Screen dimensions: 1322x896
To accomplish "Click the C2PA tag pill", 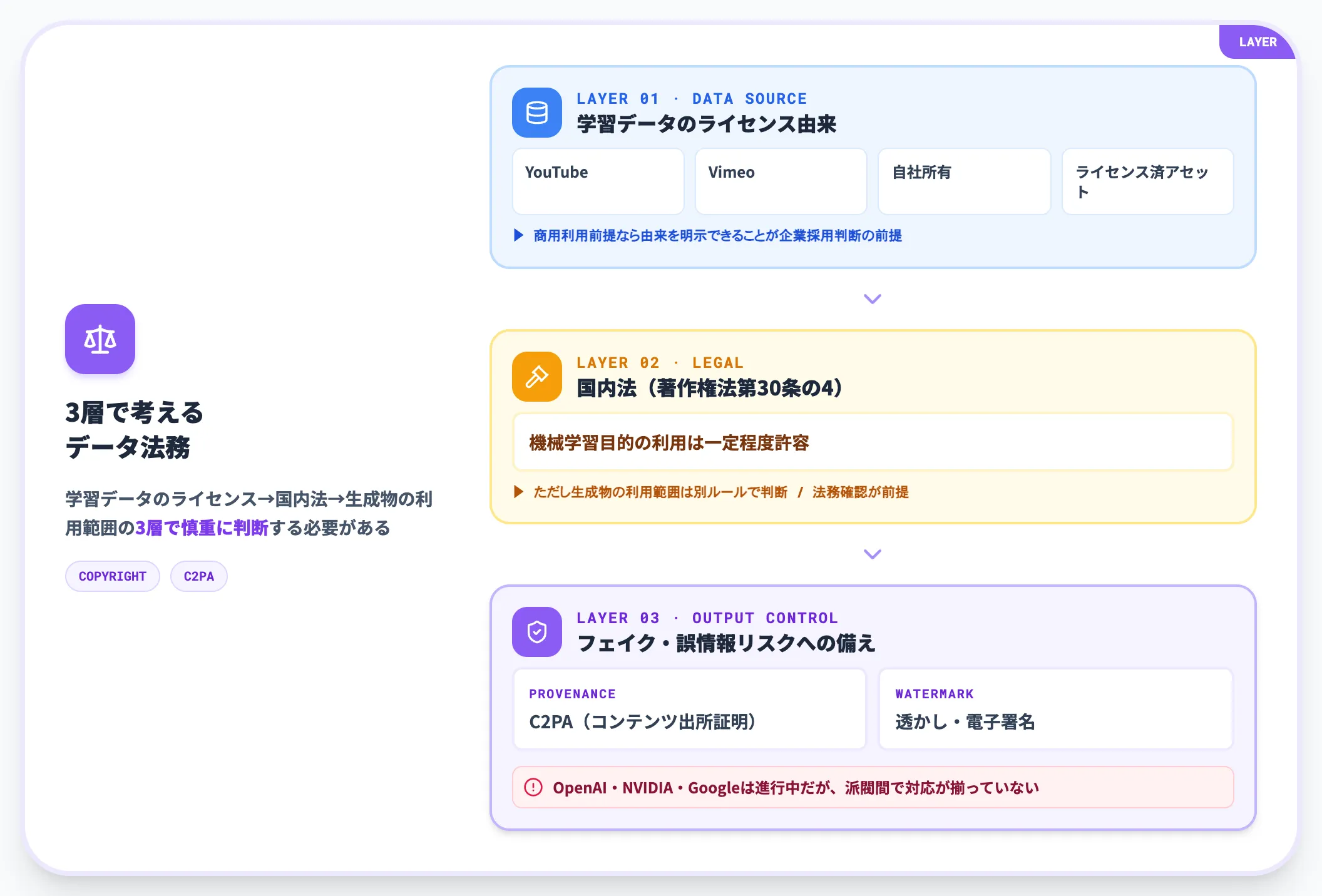I will [199, 576].
